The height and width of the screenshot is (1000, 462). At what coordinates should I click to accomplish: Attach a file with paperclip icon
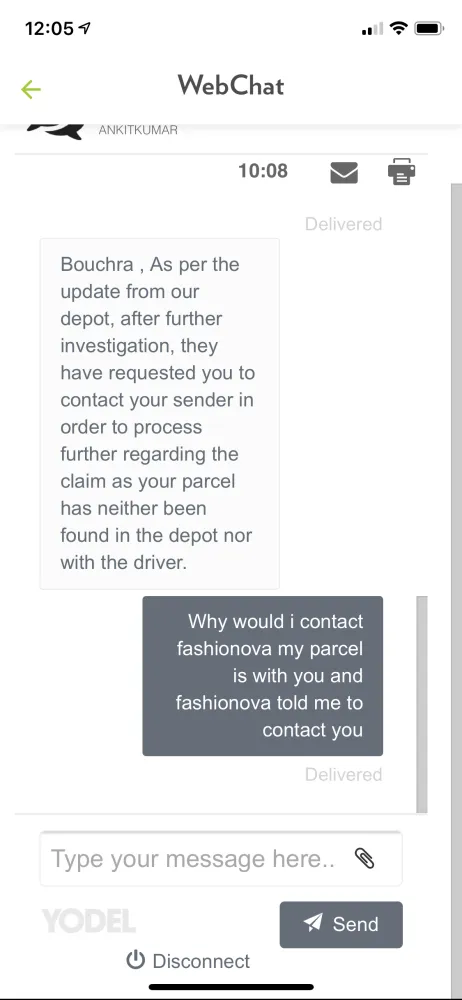coord(364,858)
